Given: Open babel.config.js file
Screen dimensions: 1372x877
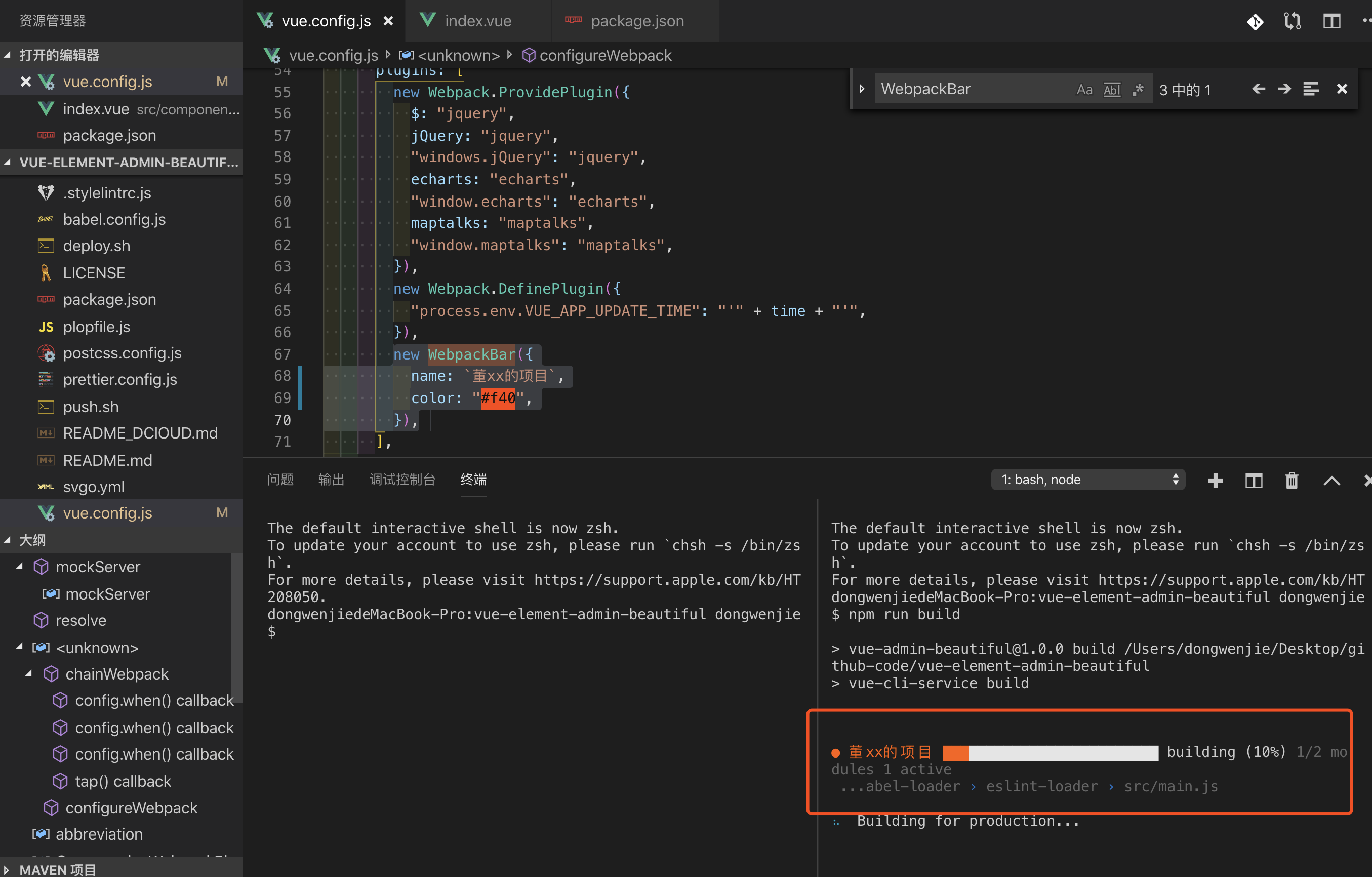Looking at the screenshot, I should pyautogui.click(x=122, y=219).
